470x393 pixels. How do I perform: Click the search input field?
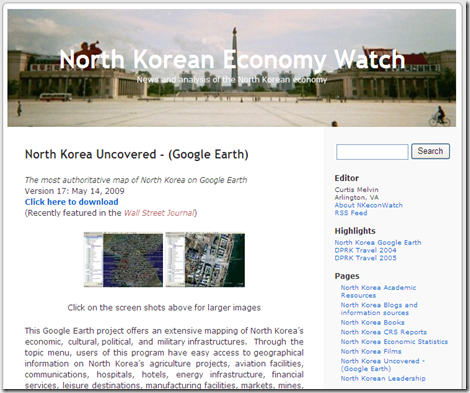[372, 152]
